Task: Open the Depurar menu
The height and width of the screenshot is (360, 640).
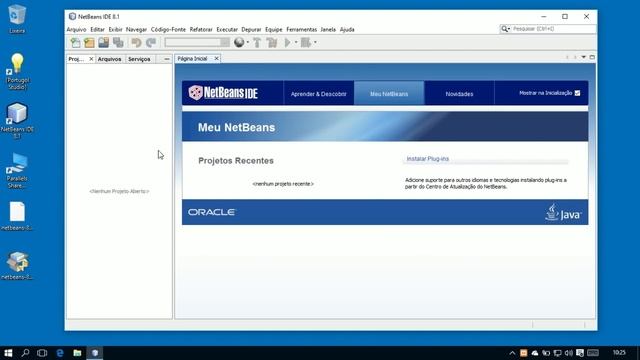Action: (251, 29)
